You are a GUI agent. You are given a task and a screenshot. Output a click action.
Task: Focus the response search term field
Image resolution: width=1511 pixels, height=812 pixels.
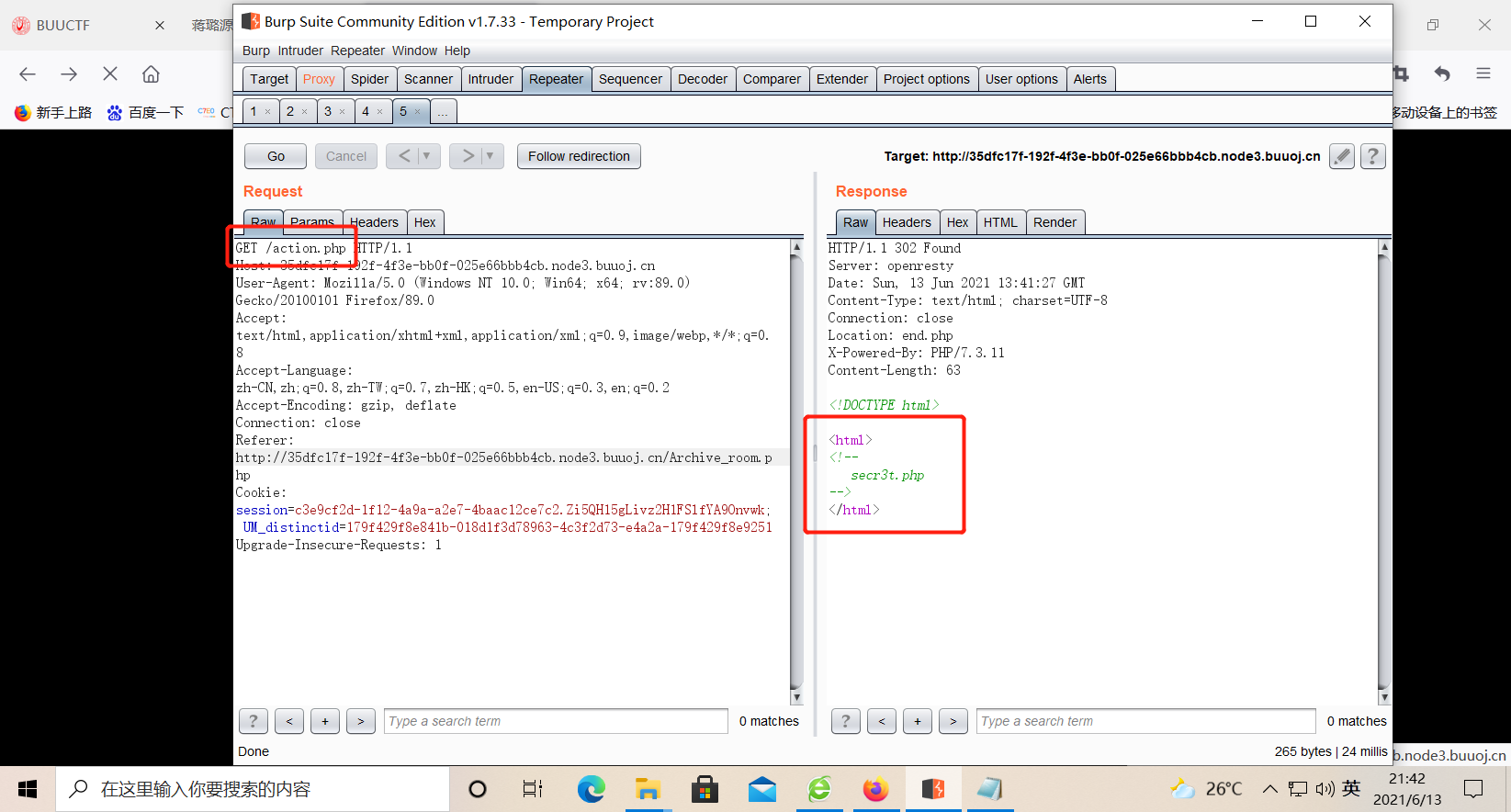[x=1146, y=721]
